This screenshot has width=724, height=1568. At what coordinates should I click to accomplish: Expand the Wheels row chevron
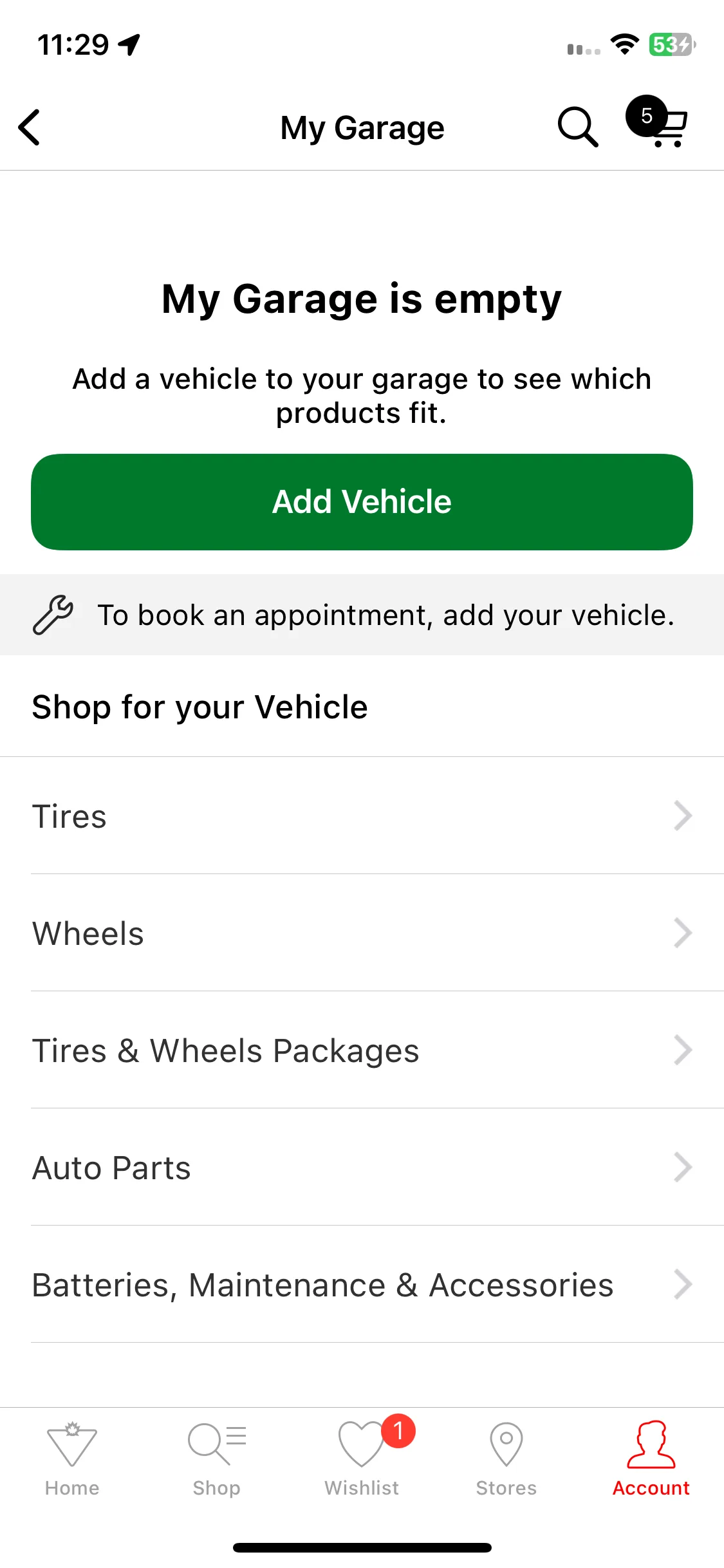pyautogui.click(x=683, y=933)
